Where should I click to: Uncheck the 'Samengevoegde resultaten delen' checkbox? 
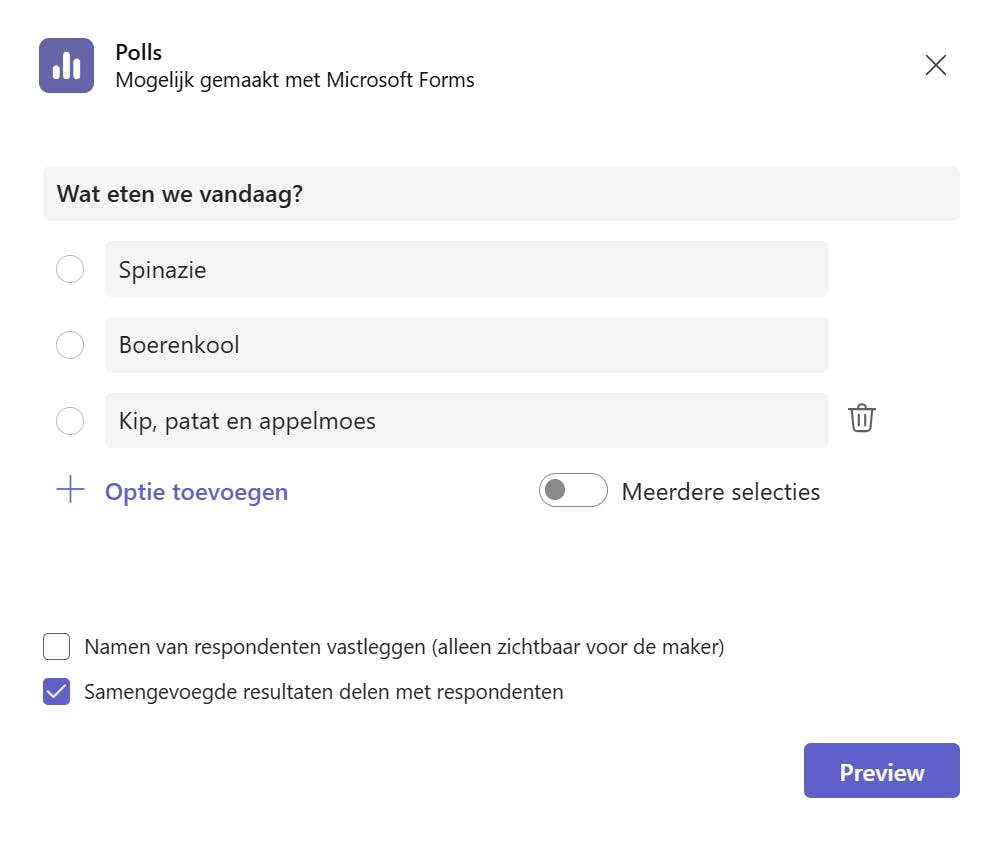click(x=57, y=692)
